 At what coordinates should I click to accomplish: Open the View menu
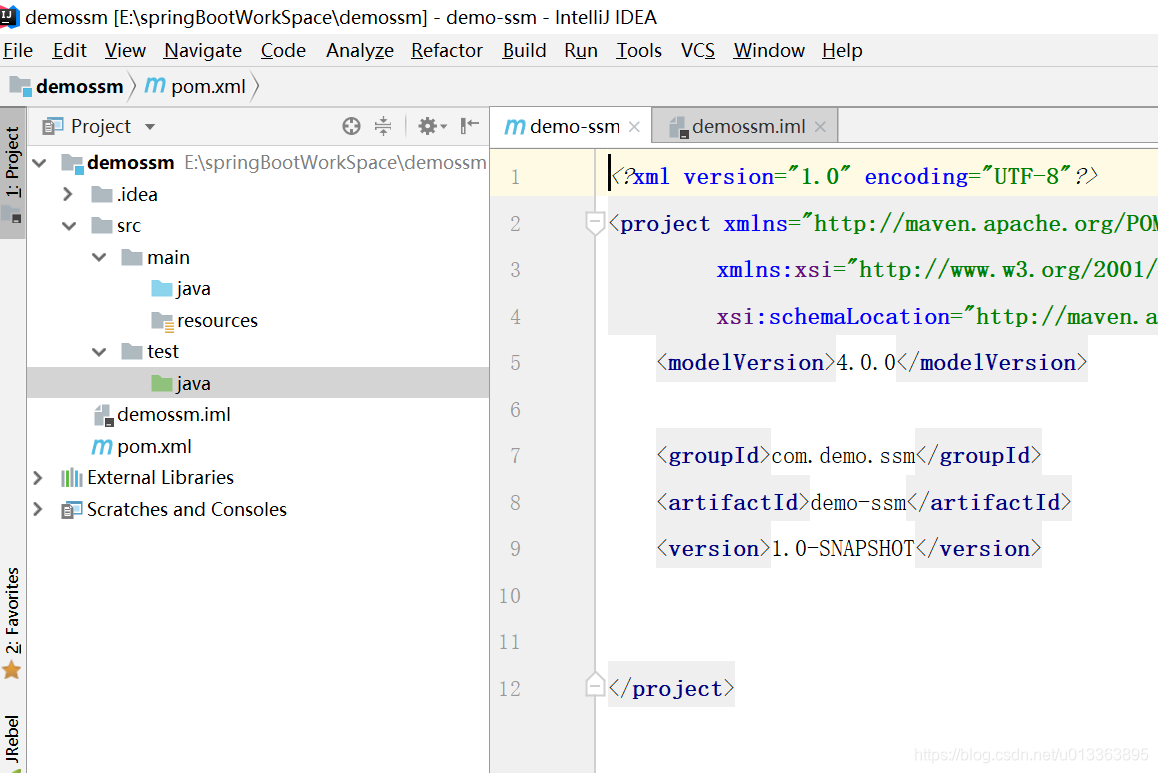point(125,50)
